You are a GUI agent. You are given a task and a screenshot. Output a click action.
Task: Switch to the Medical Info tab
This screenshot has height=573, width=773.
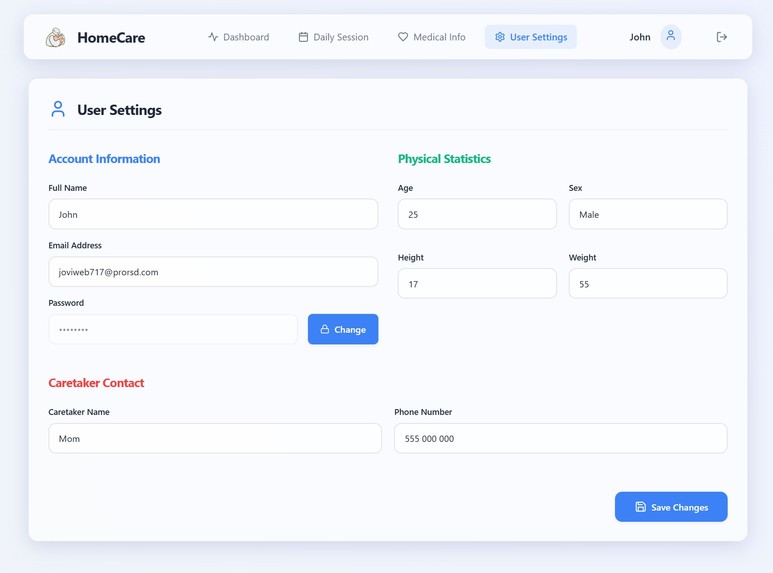tap(431, 37)
